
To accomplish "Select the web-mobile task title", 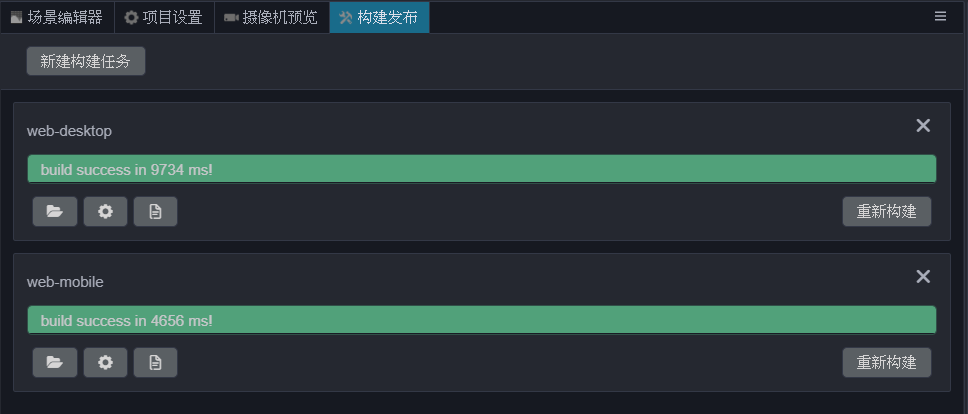I will (x=65, y=282).
